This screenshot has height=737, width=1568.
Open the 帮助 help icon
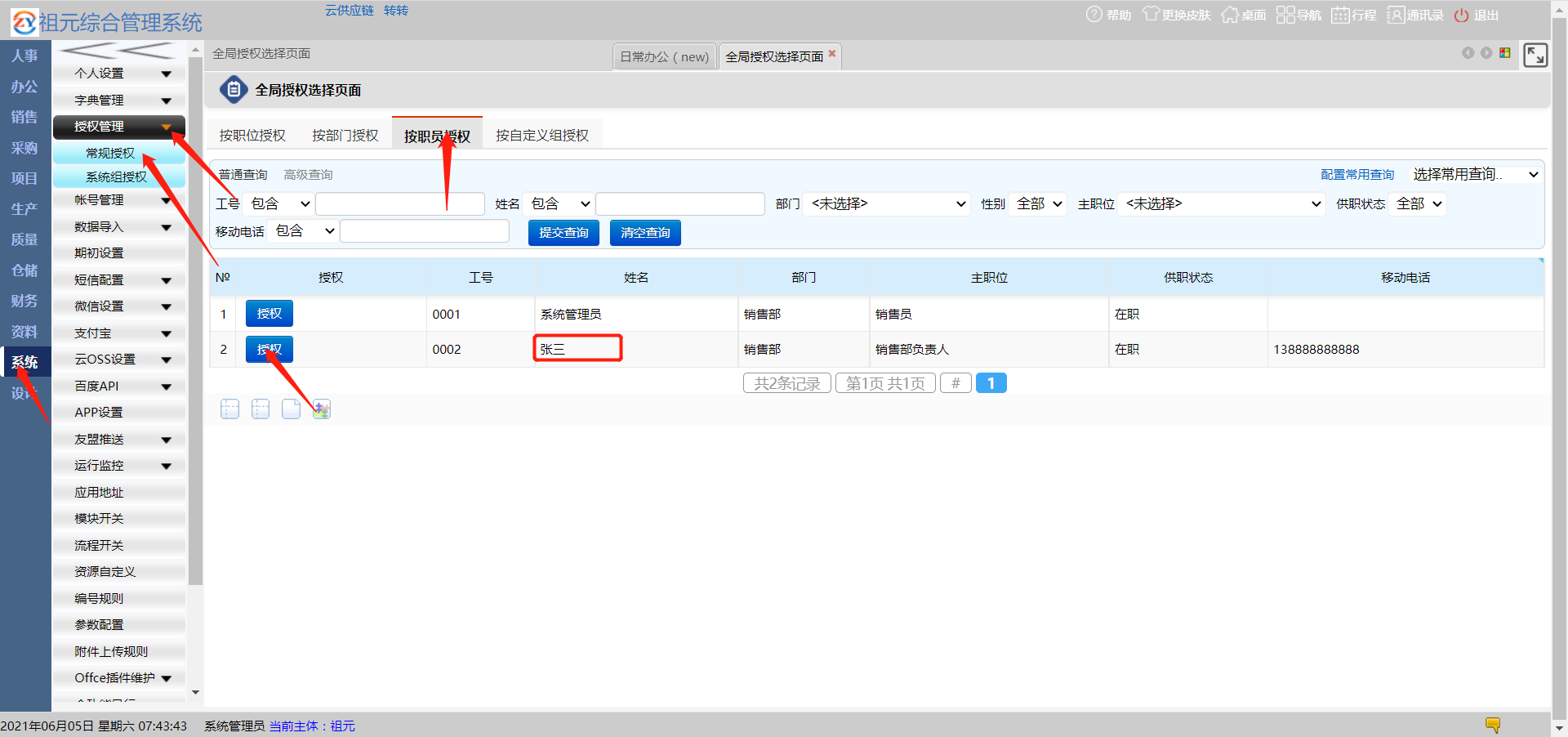coord(1094,15)
